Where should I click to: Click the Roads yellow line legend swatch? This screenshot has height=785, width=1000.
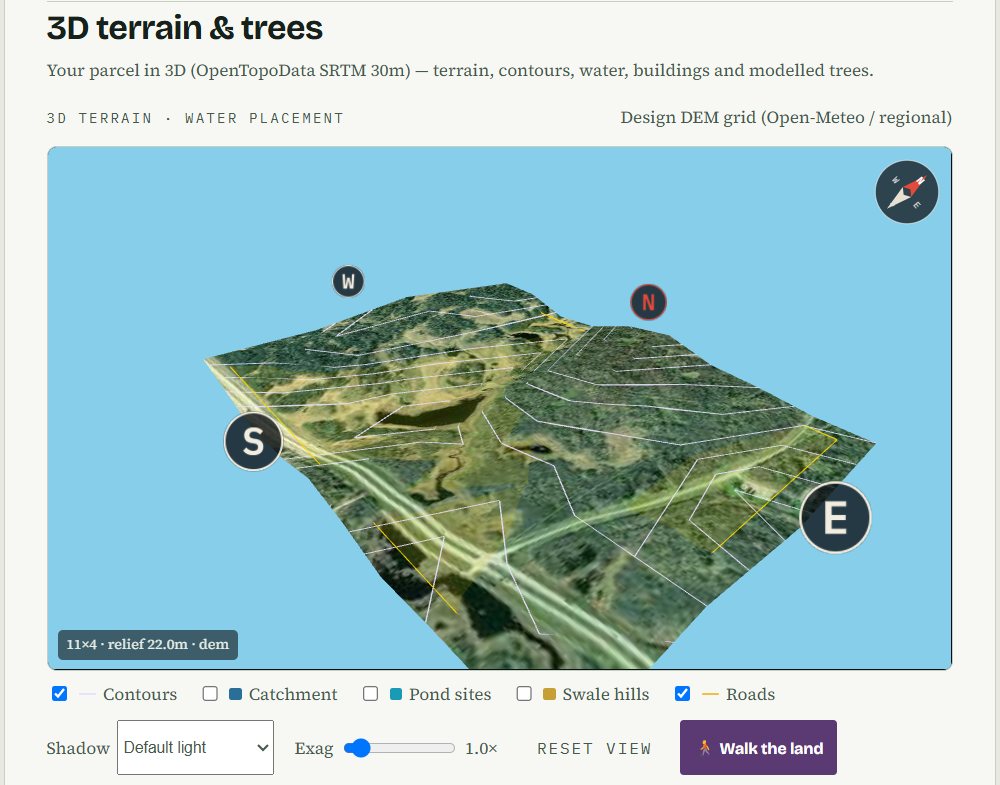pyautogui.click(x=710, y=694)
